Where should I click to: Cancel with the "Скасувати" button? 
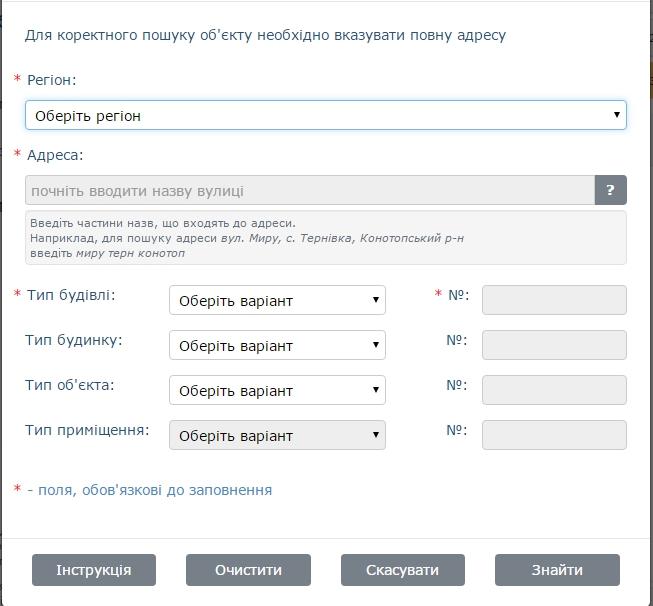pos(402,570)
